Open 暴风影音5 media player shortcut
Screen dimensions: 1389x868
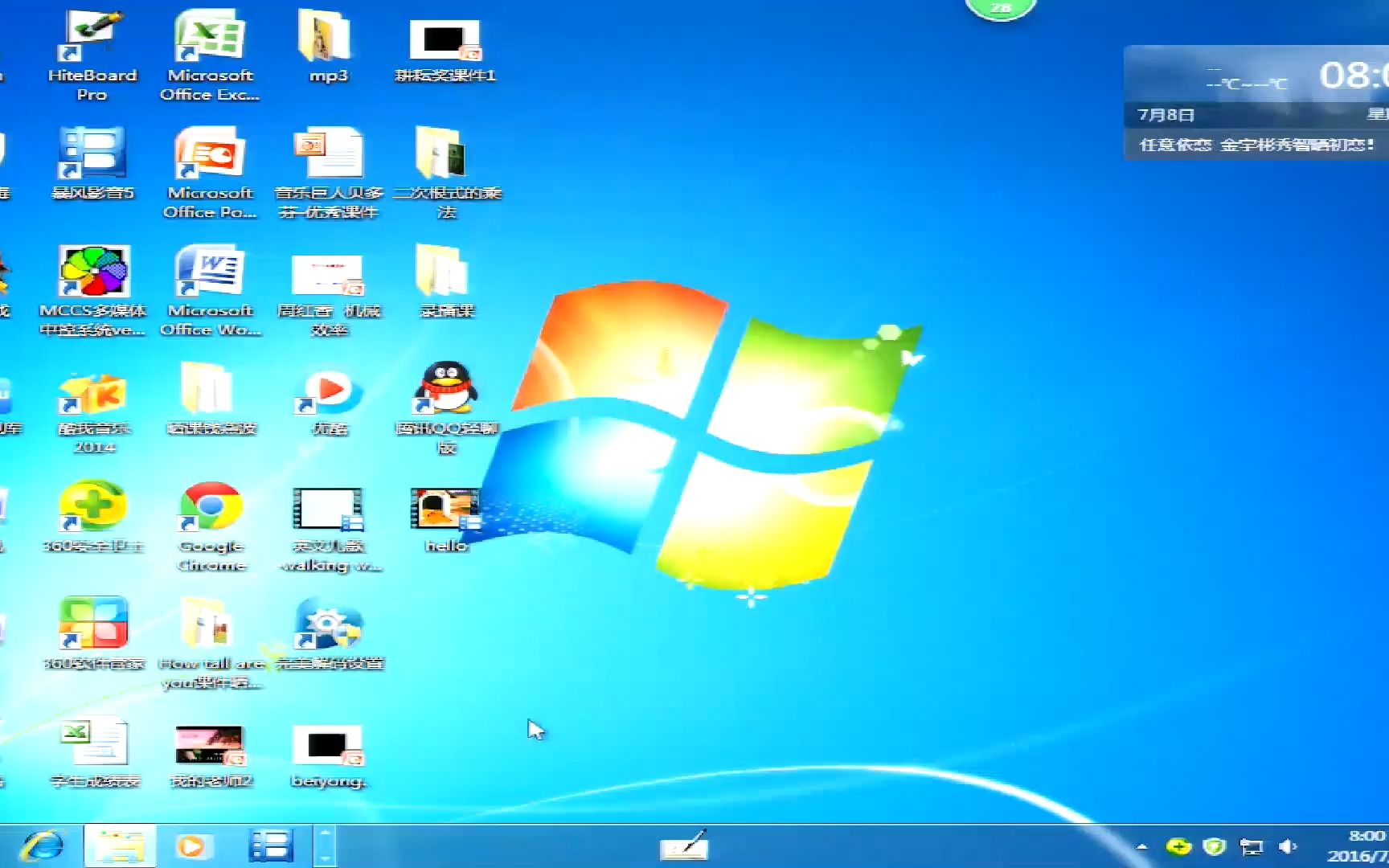93,163
